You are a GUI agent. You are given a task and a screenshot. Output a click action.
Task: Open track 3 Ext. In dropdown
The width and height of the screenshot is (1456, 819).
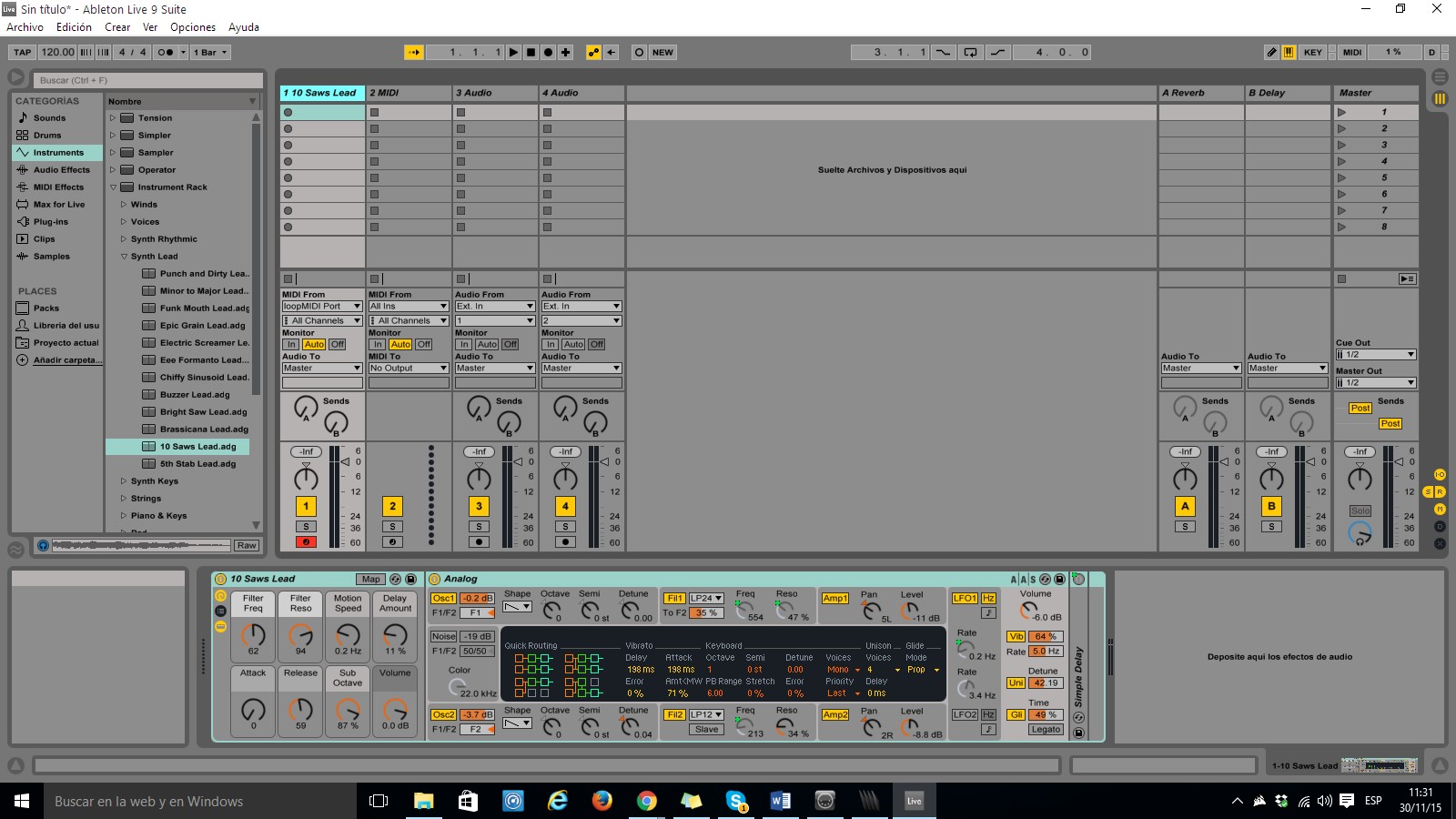pos(495,307)
